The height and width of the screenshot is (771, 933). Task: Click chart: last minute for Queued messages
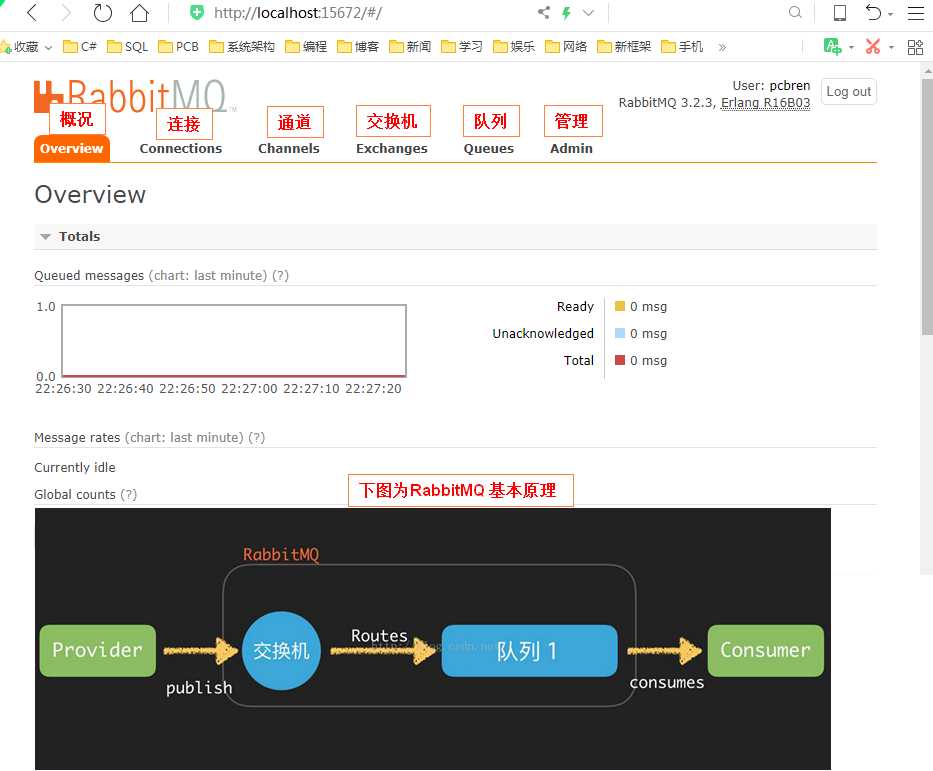click(x=208, y=275)
